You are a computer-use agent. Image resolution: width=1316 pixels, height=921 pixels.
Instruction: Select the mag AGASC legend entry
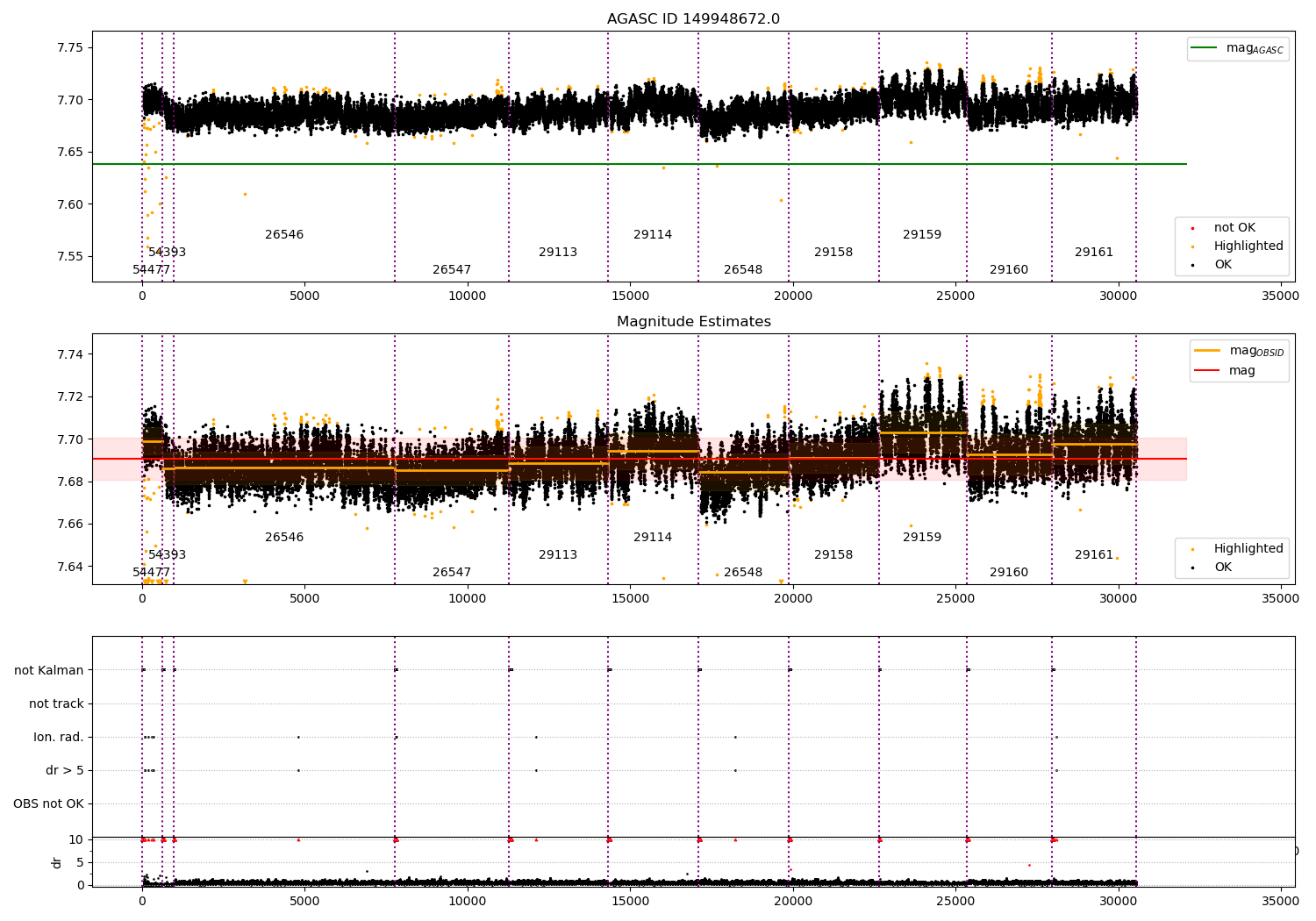coord(1238,48)
